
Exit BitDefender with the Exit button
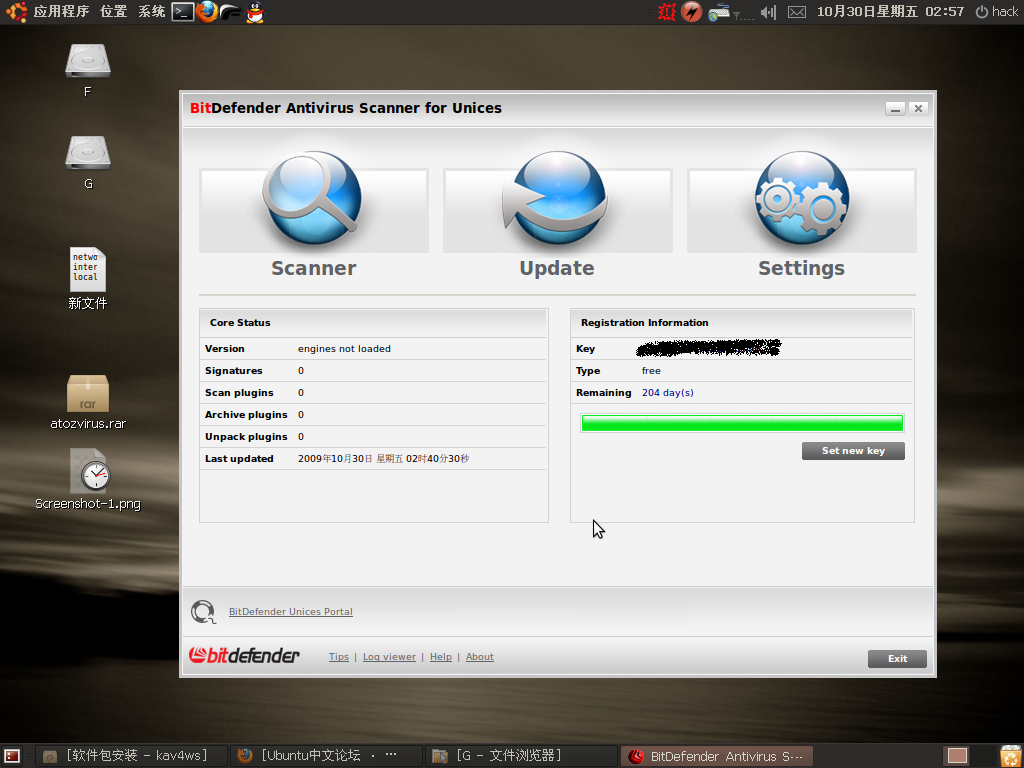coord(897,658)
